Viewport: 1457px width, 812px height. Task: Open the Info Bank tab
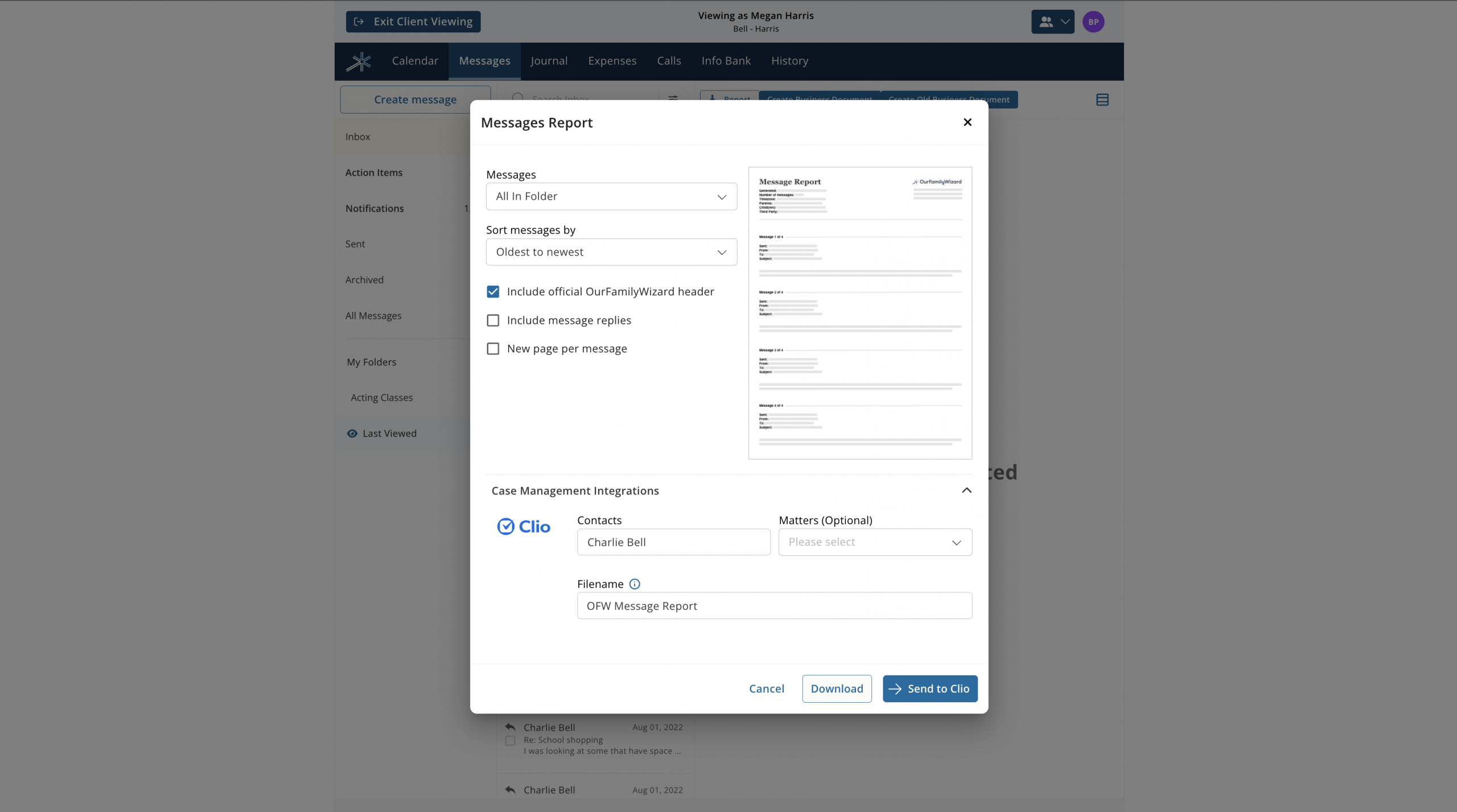726,61
